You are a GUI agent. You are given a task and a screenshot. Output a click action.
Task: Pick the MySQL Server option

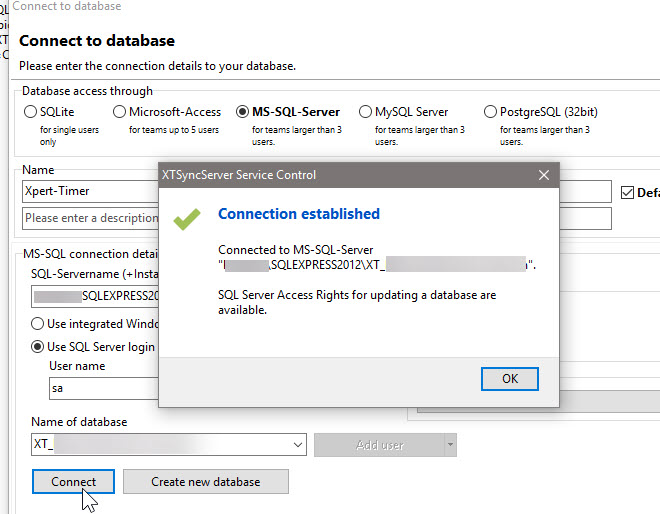point(366,112)
